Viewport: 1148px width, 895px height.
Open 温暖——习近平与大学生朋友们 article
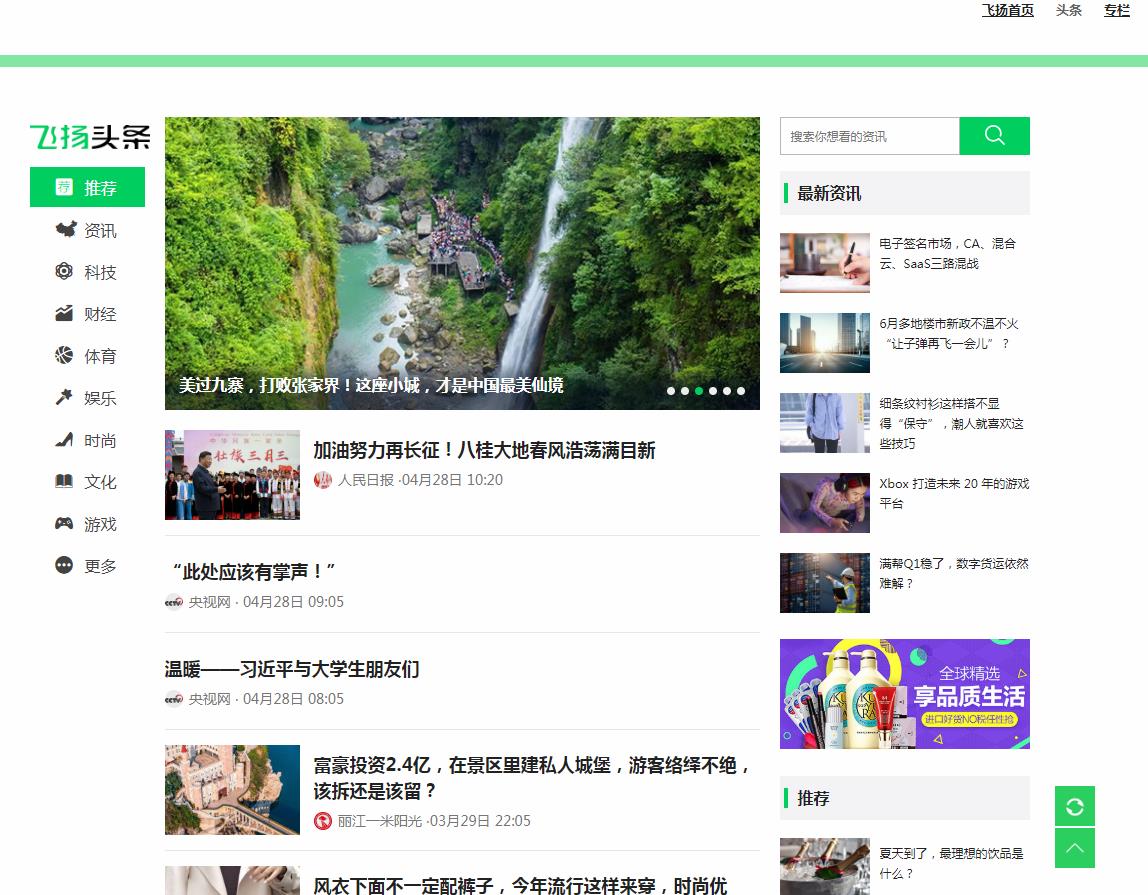click(292, 669)
